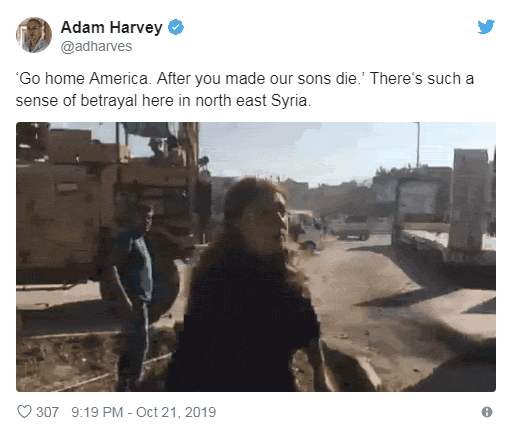The height and width of the screenshot is (426, 507).
Task: Open the tweet info icon
Action: (487, 412)
